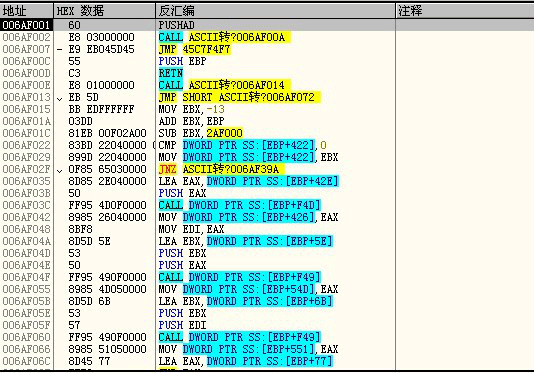Click hex bytes 81EB 00F02A00
Viewport: 534px width, 373px height.
(x=107, y=133)
